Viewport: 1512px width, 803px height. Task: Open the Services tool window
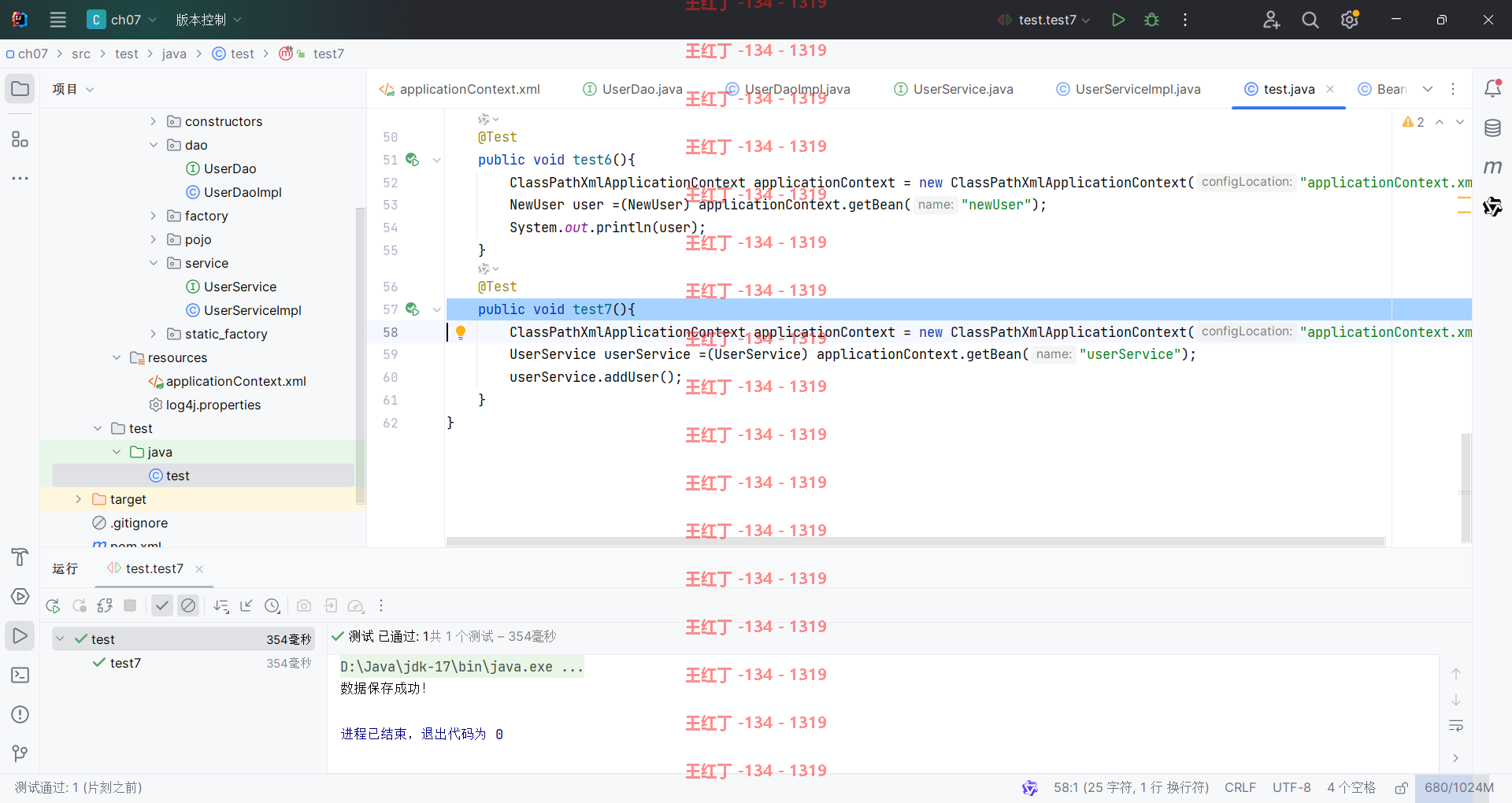click(x=20, y=597)
